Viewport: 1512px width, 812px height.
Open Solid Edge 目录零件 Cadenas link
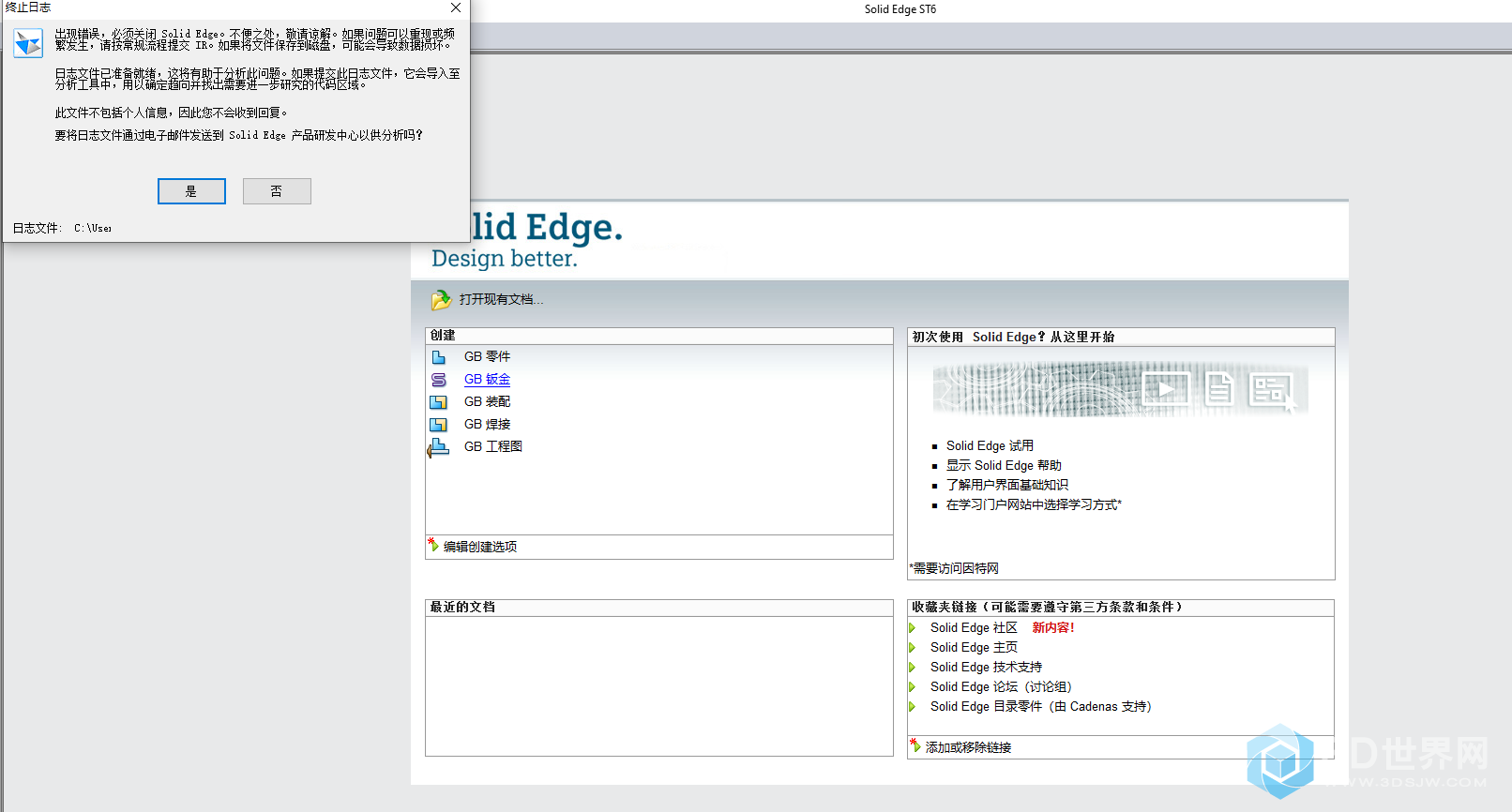click(1041, 706)
